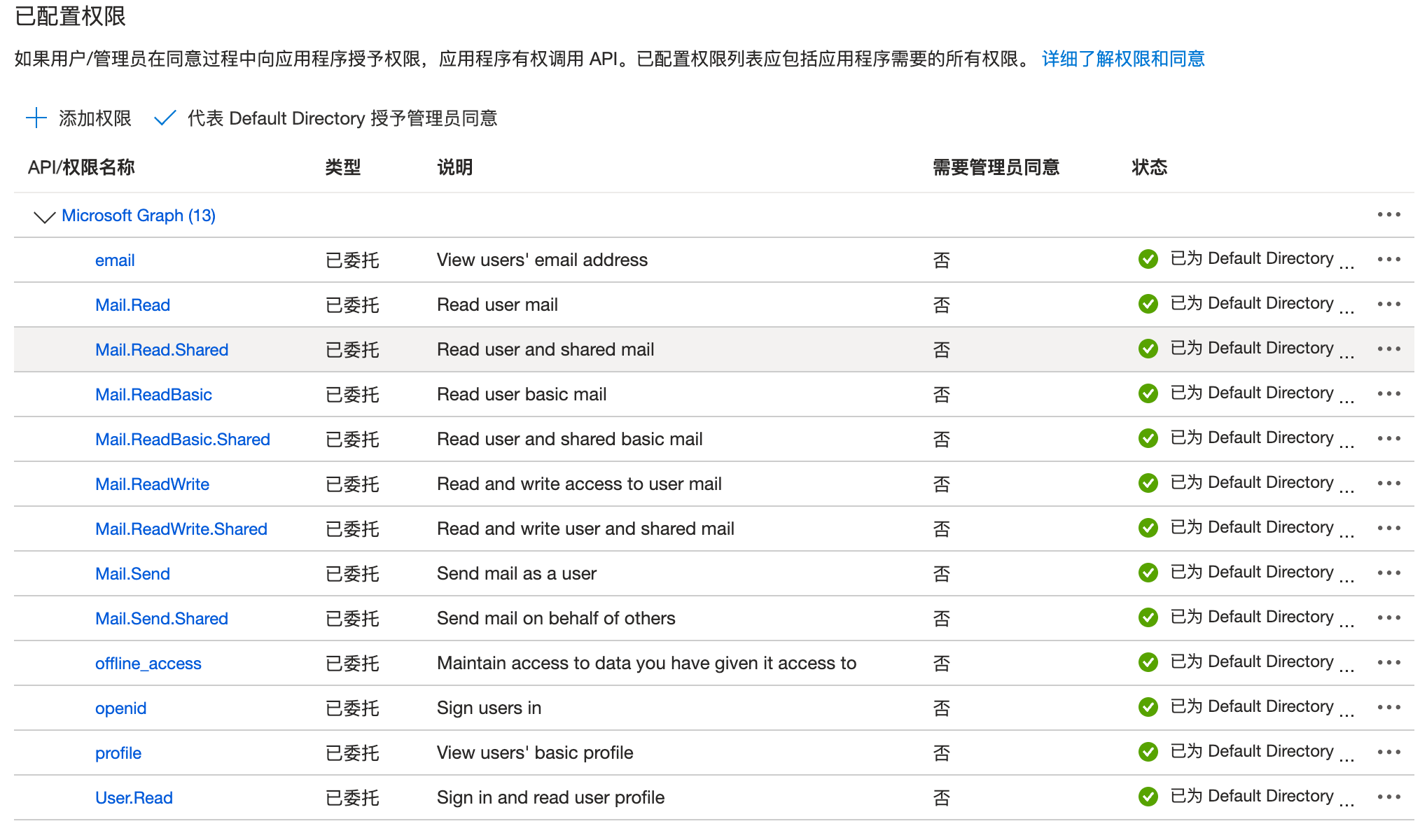Viewport: 1420px width, 840px height.
Task: Open the Microsoft Graph (13) API link
Action: coord(139,216)
